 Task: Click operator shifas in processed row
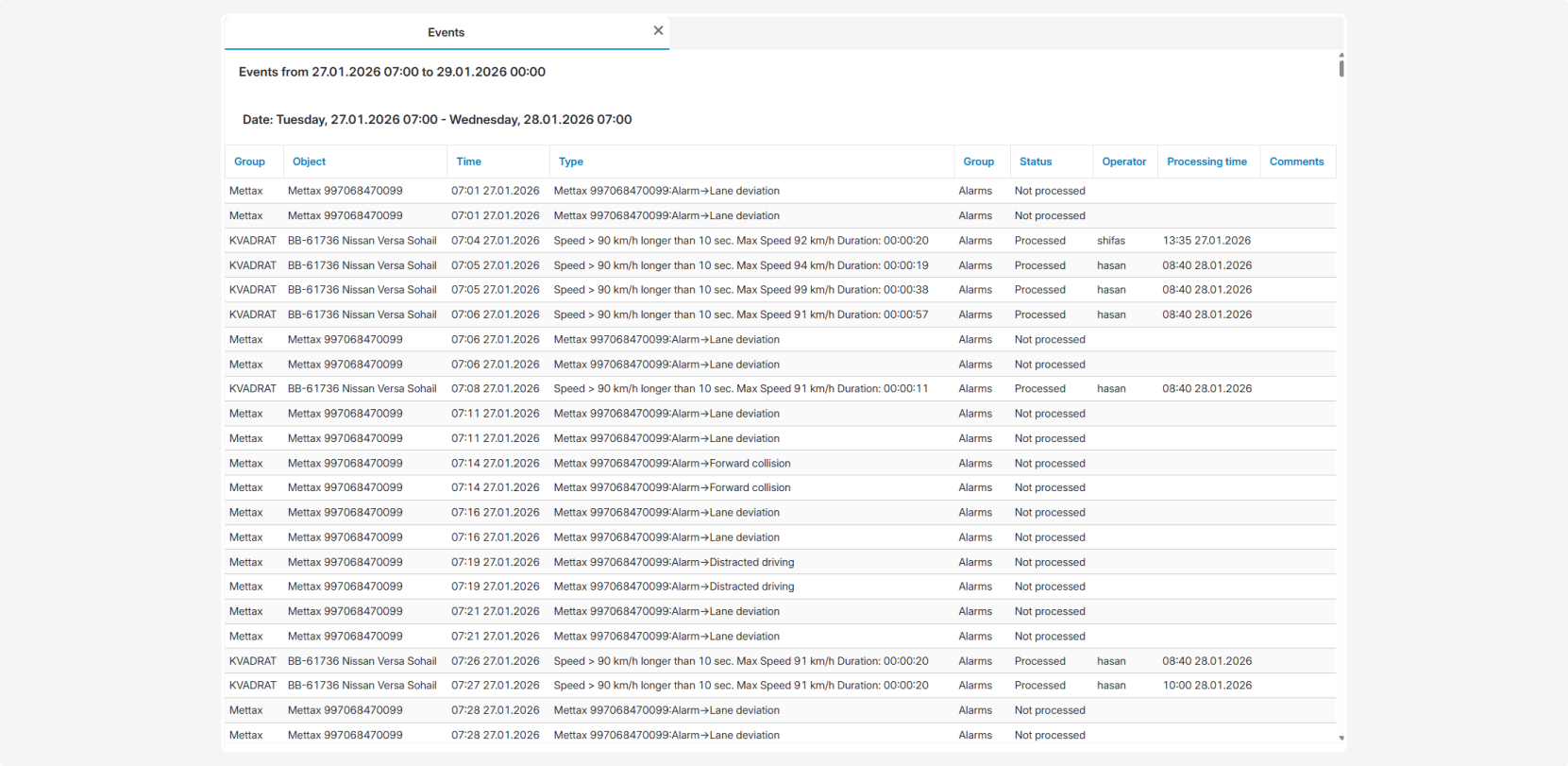pyautogui.click(x=1111, y=241)
